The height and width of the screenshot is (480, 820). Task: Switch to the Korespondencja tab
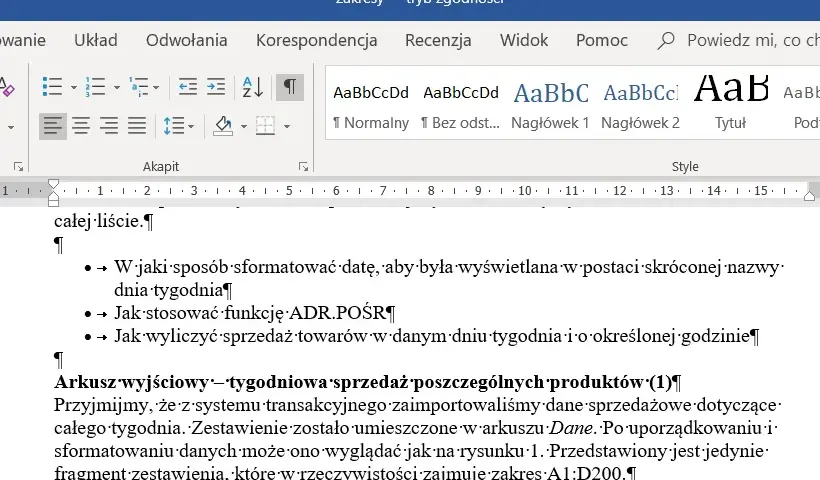point(316,40)
